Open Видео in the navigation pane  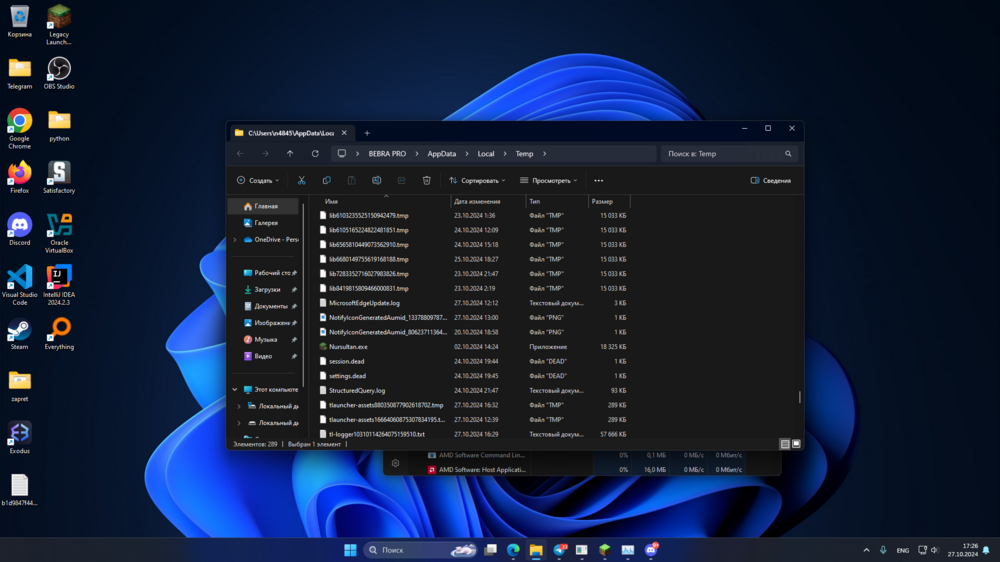(x=263, y=356)
